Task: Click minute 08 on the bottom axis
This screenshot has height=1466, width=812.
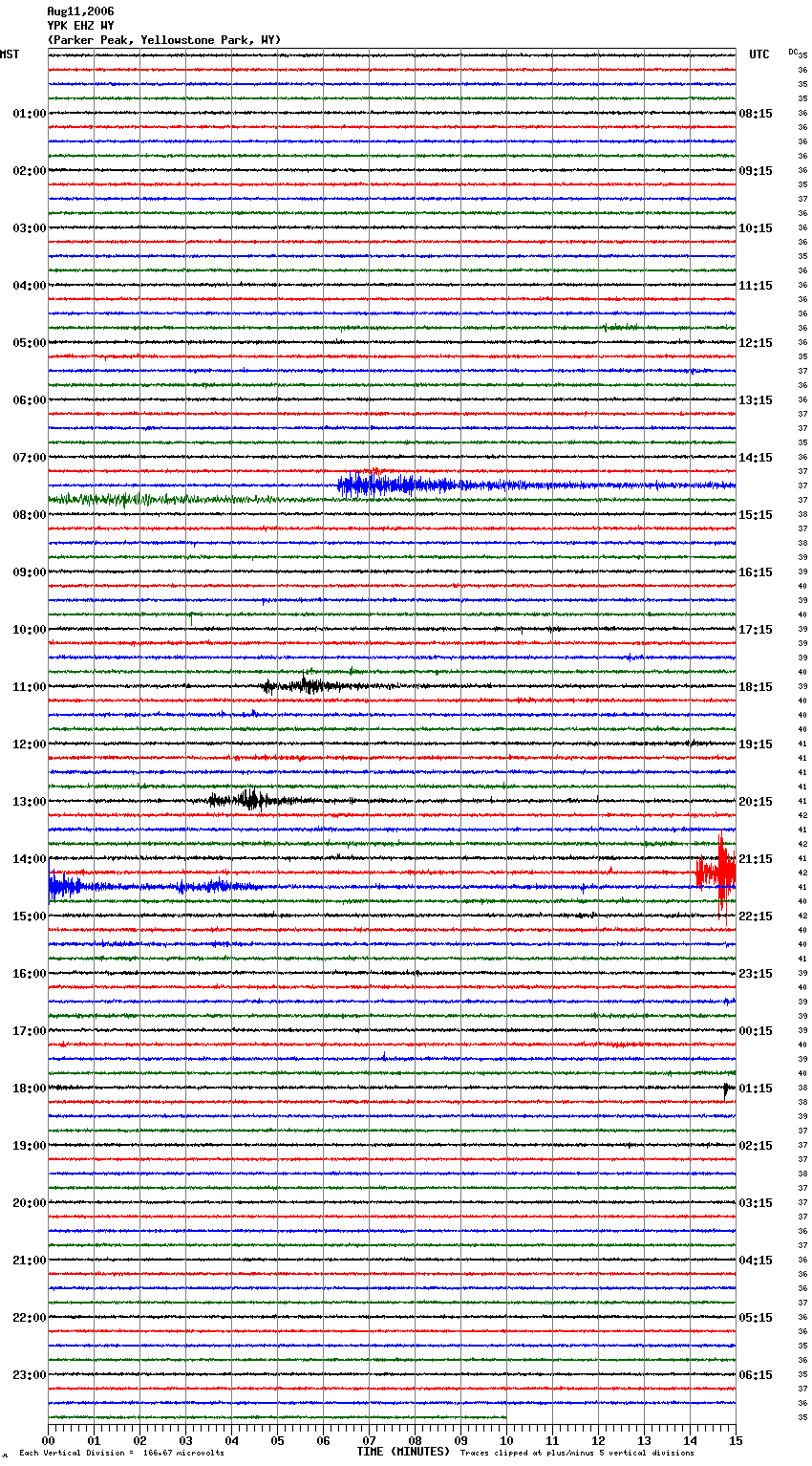Action: tap(416, 1440)
